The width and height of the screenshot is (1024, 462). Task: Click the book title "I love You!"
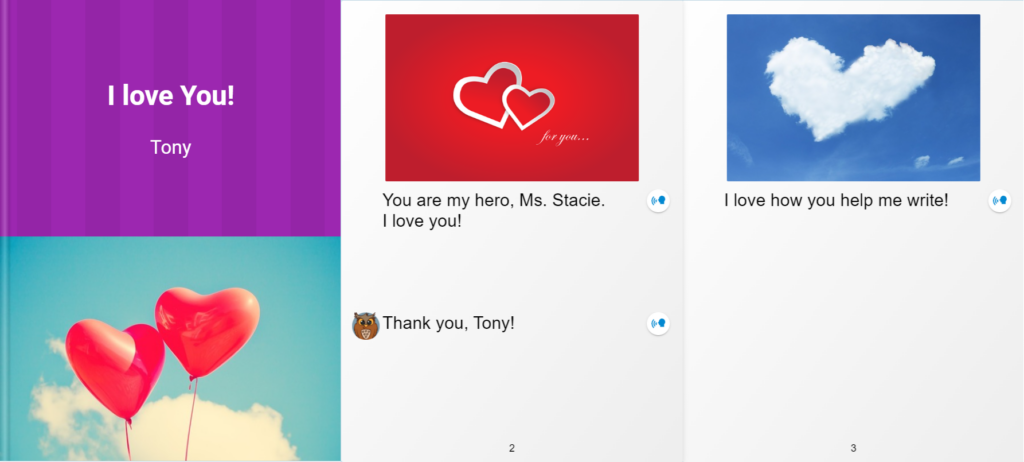pyautogui.click(x=171, y=96)
